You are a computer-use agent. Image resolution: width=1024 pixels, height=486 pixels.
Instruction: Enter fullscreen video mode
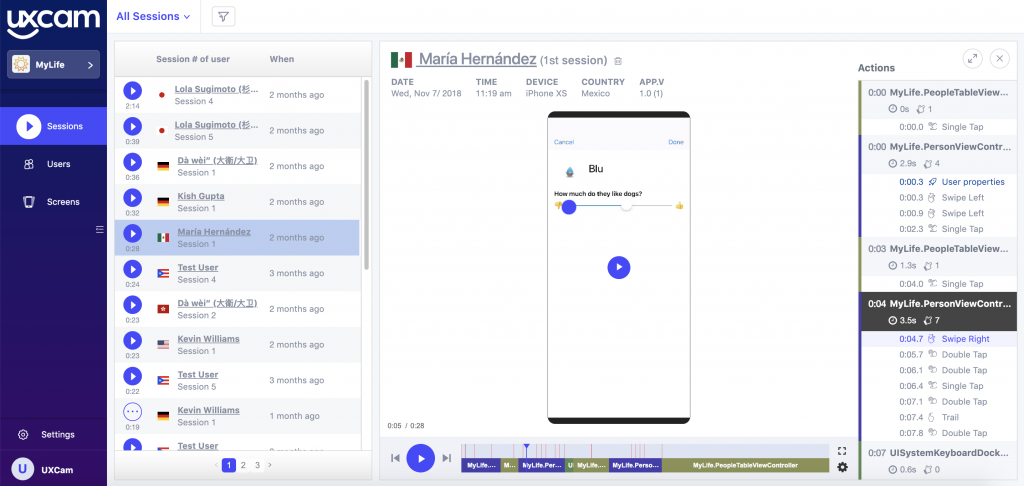coord(842,451)
